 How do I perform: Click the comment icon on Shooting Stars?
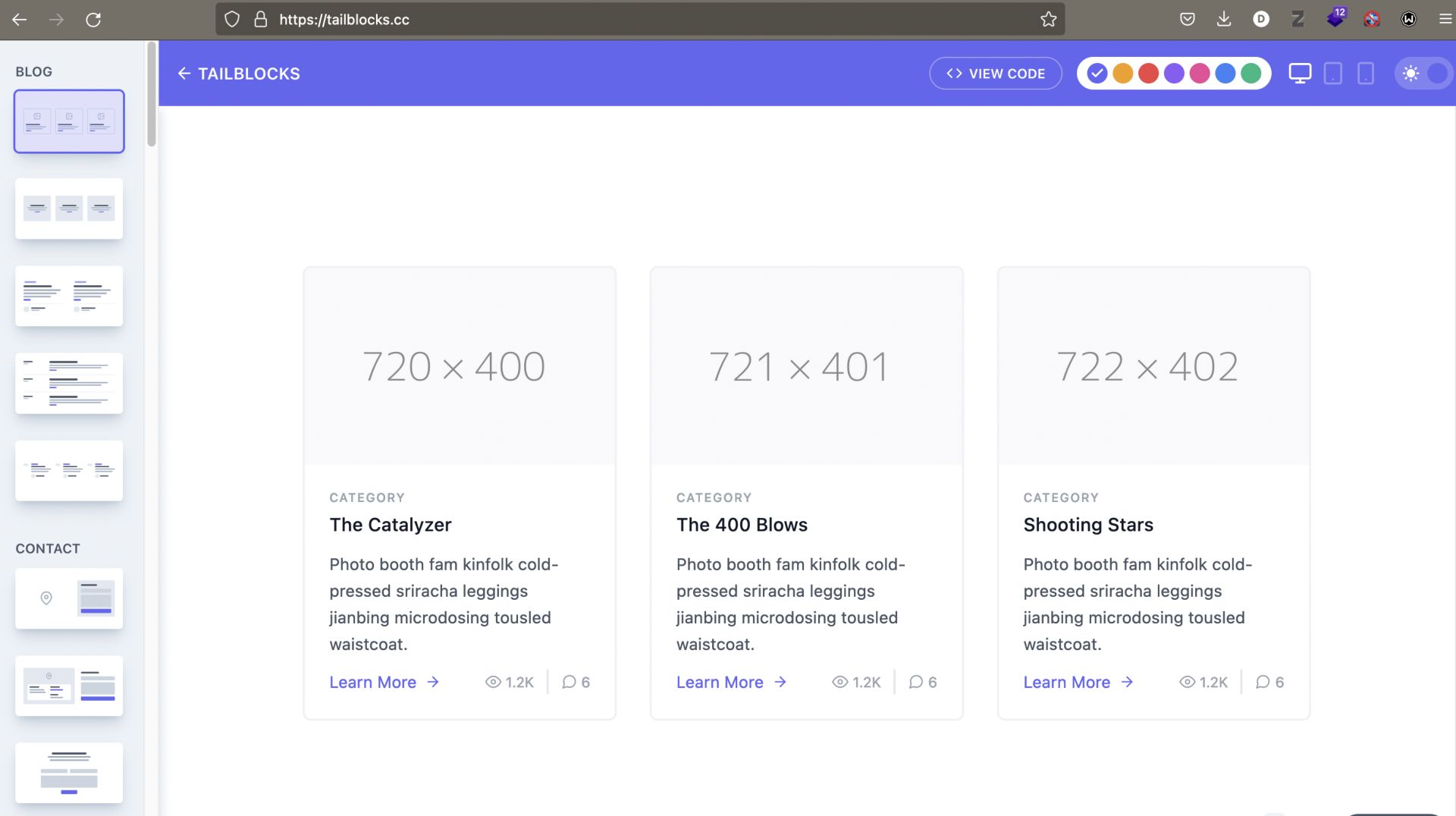tap(1263, 682)
